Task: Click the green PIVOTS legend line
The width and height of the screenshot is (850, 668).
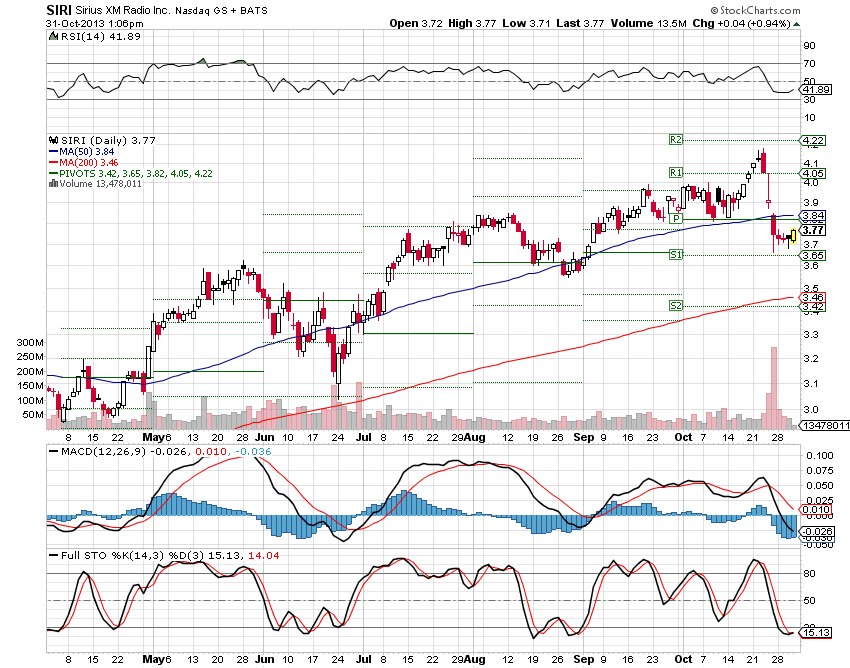Action: point(53,174)
